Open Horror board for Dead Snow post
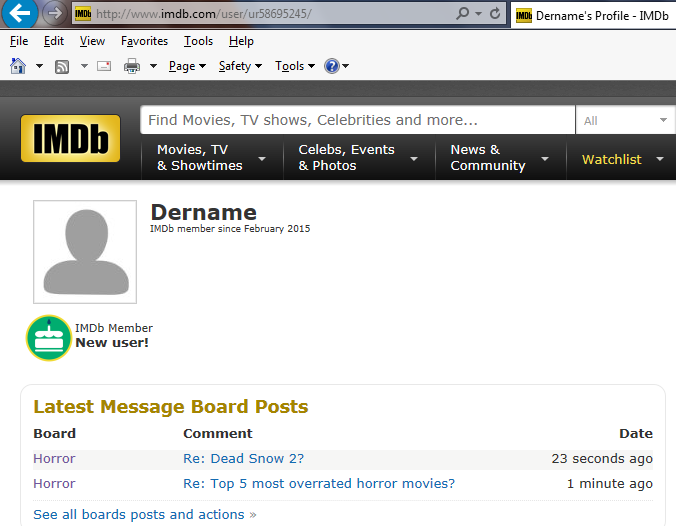Screen dimensions: 676x526 coord(54,458)
